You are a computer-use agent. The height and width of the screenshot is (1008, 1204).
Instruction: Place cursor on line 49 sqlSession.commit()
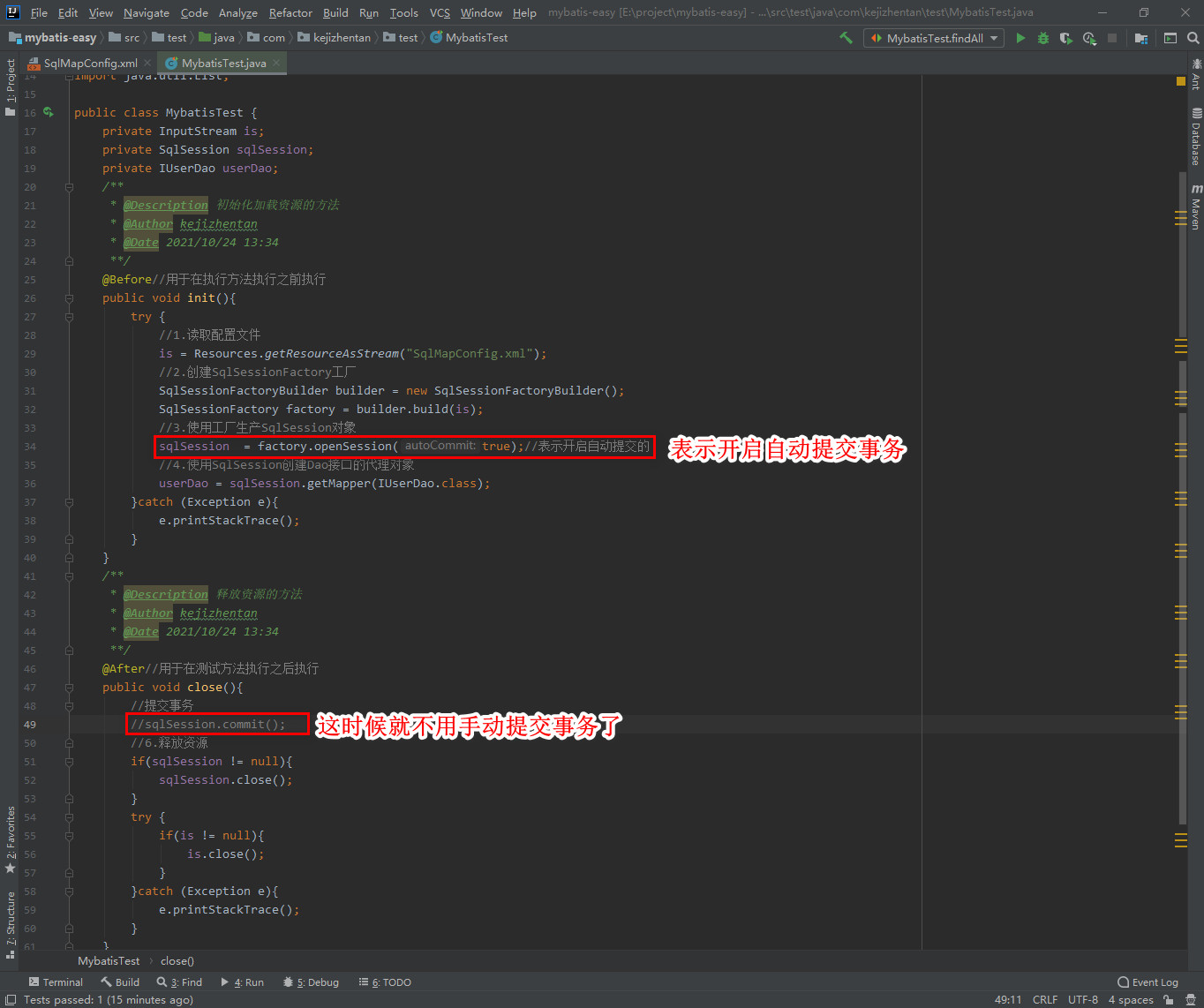208,725
